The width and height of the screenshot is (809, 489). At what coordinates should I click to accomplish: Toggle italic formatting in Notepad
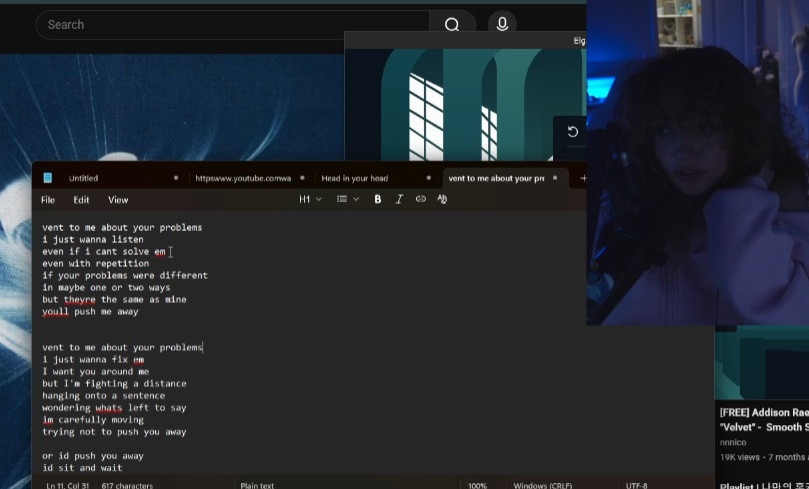click(399, 199)
